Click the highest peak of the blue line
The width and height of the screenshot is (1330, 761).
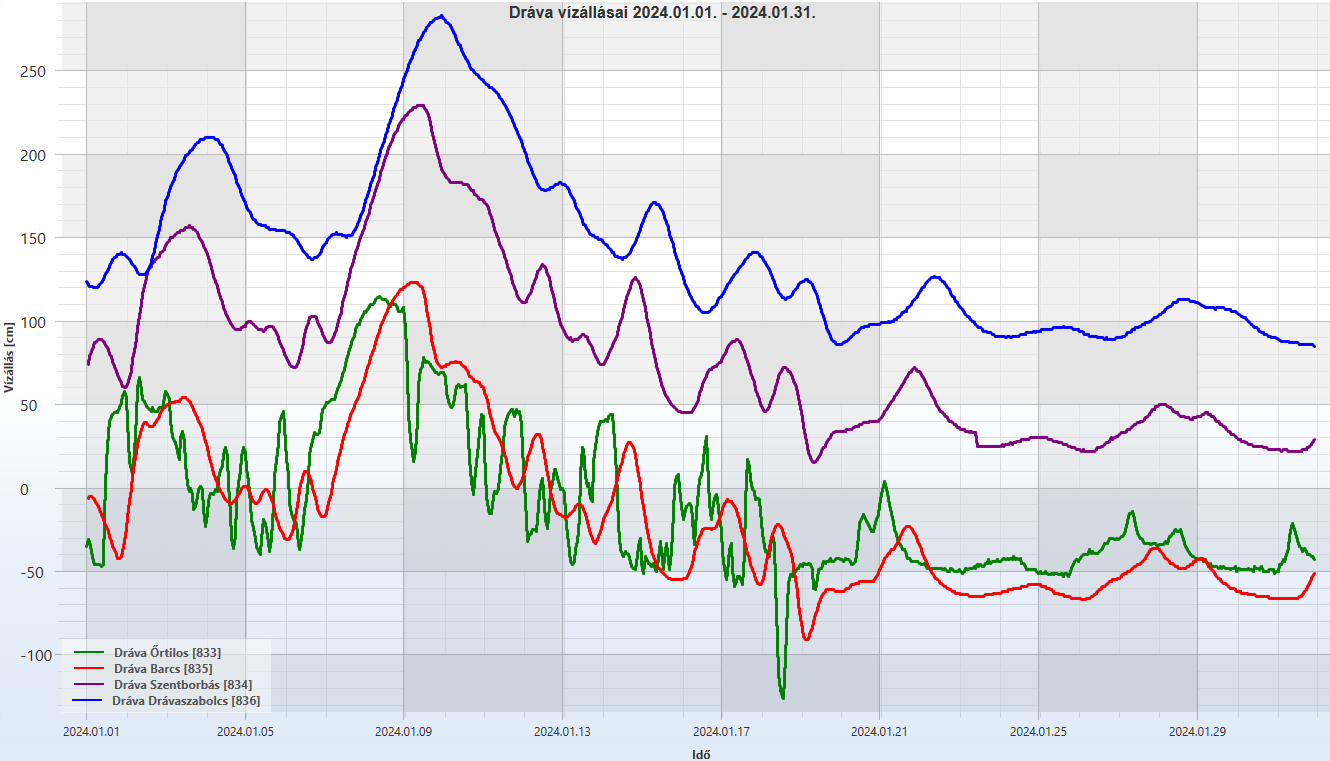tap(441, 16)
